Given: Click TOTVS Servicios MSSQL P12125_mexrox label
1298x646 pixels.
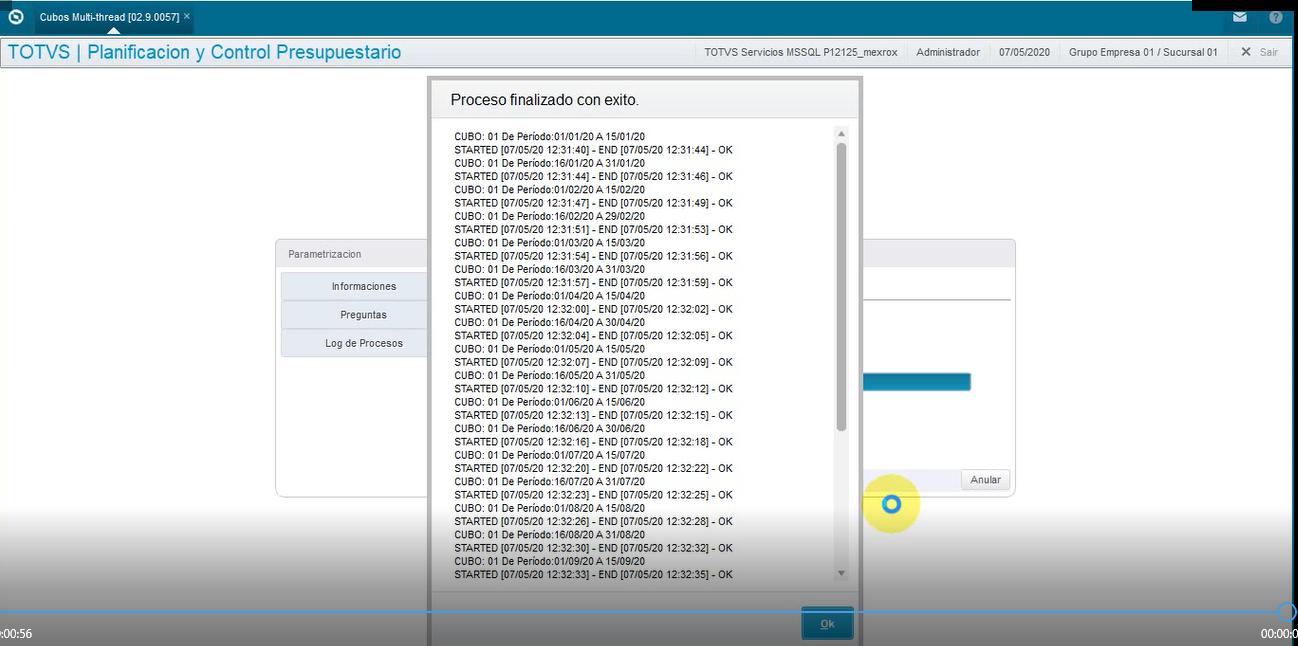Looking at the screenshot, I should pyautogui.click(x=801, y=52).
